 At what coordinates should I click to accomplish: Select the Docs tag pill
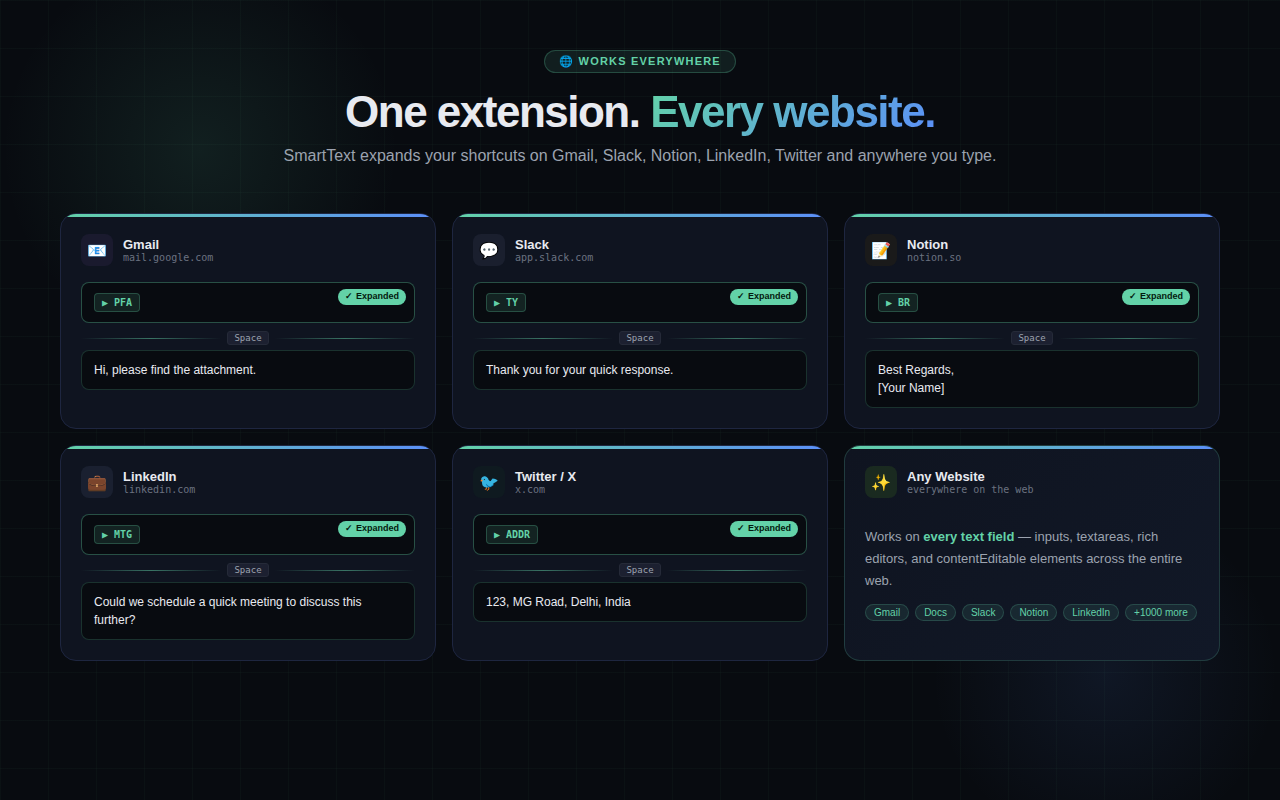[935, 612]
